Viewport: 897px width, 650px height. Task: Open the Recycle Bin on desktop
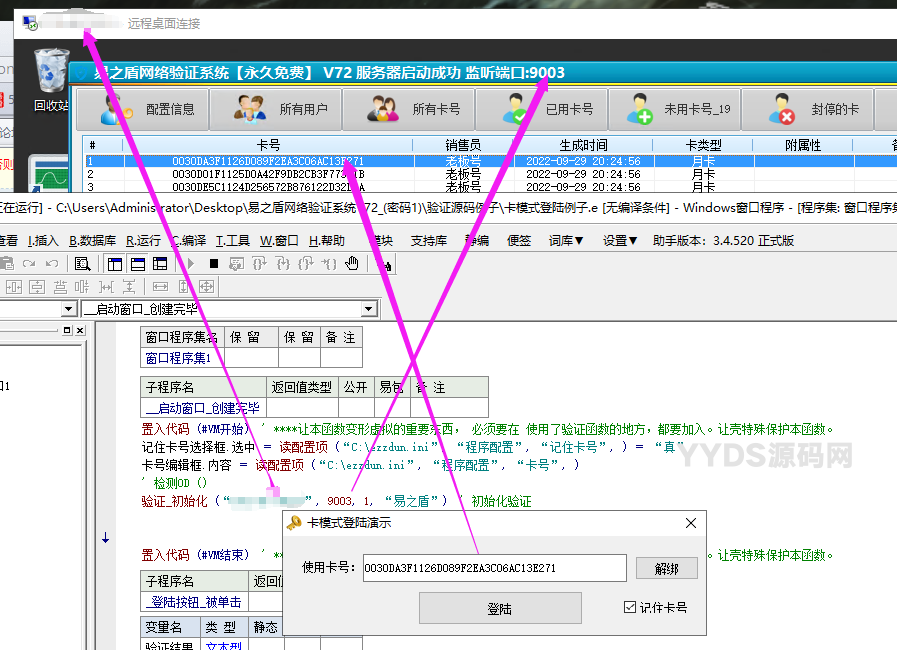point(49,80)
